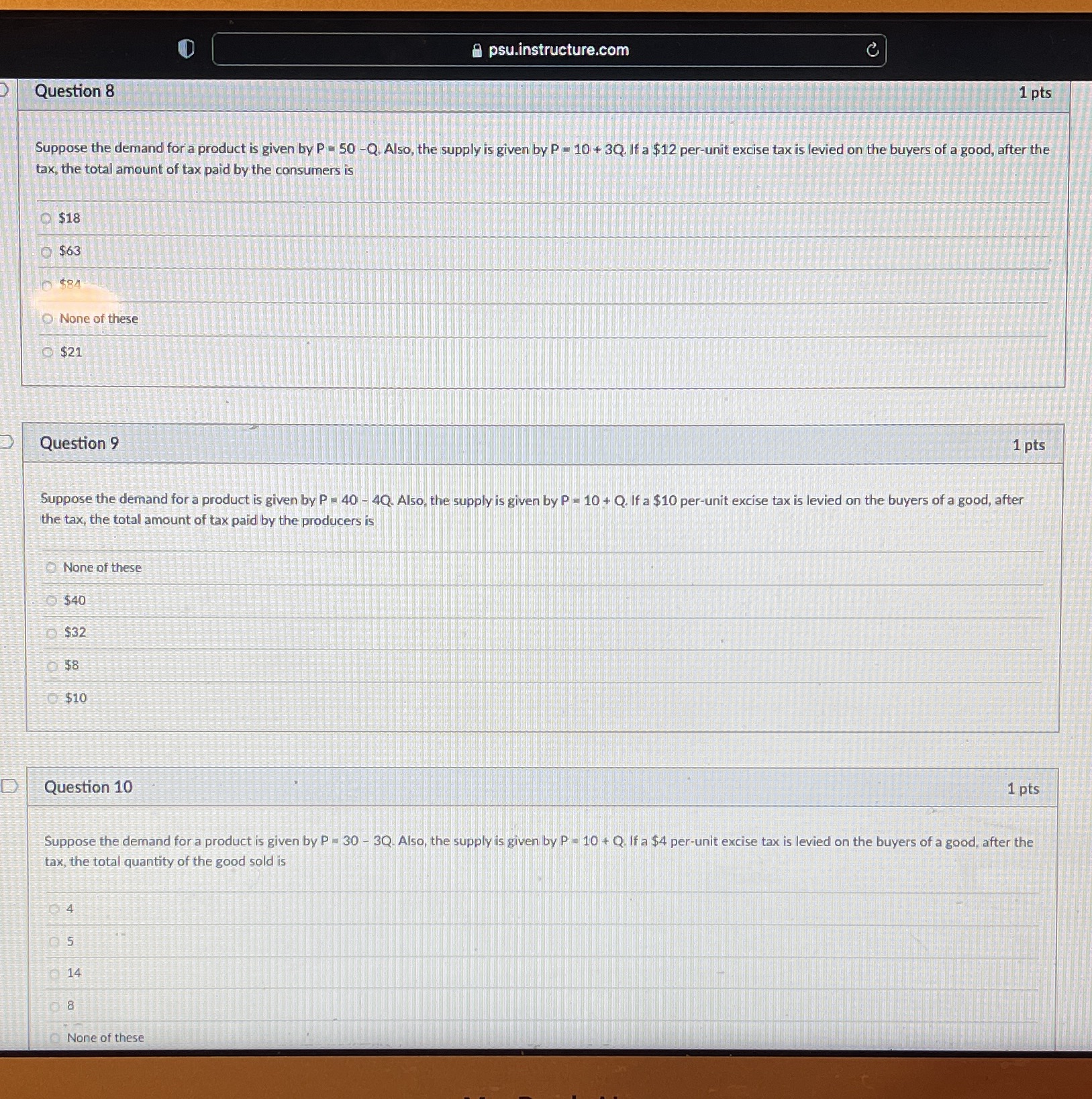Viewport: 1092px width, 1099px height.
Task: Select the $32 answer for Question 9
Action: point(52,633)
